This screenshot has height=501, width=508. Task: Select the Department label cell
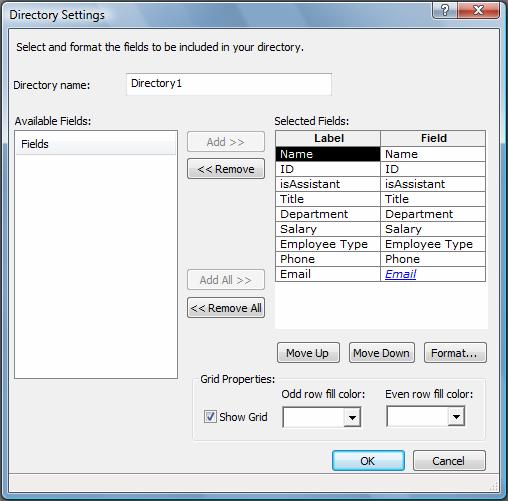tap(328, 214)
